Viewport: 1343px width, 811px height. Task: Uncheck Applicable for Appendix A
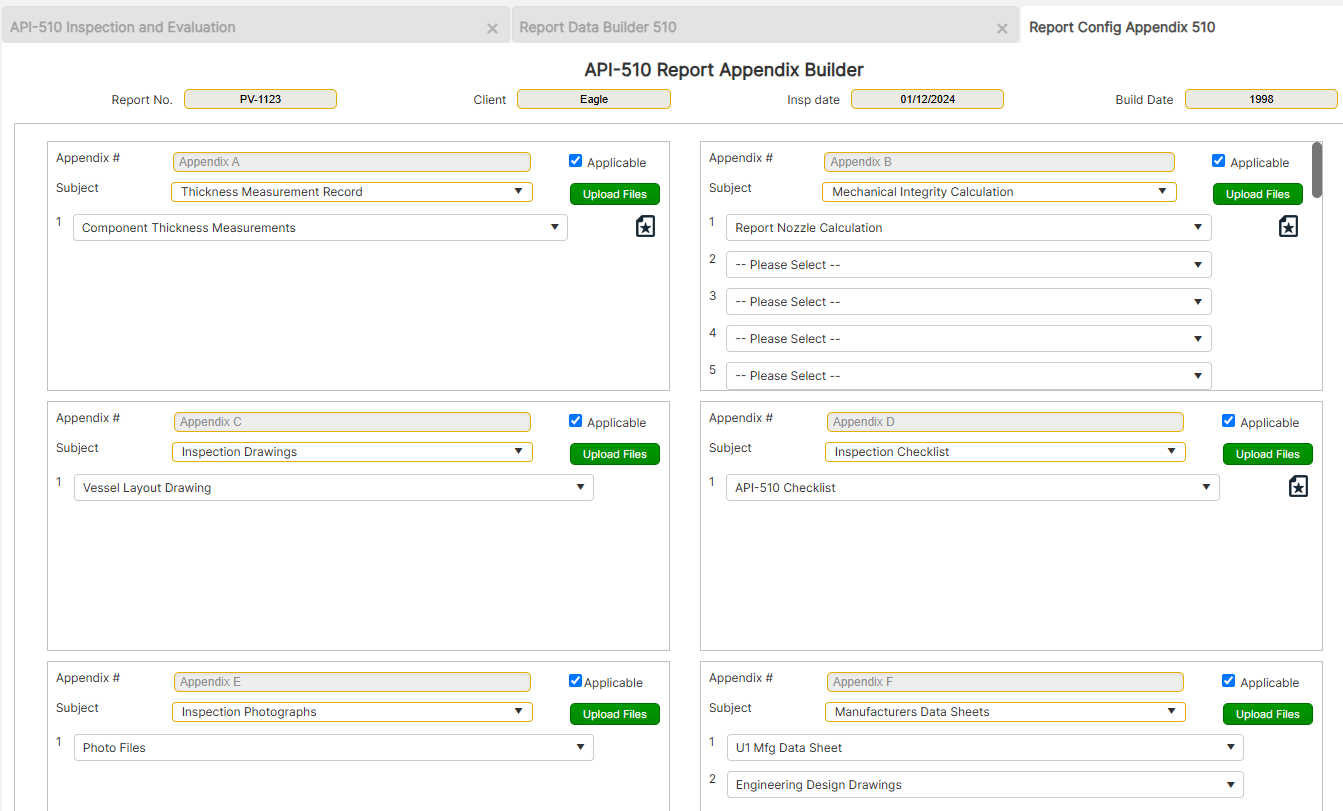click(575, 160)
